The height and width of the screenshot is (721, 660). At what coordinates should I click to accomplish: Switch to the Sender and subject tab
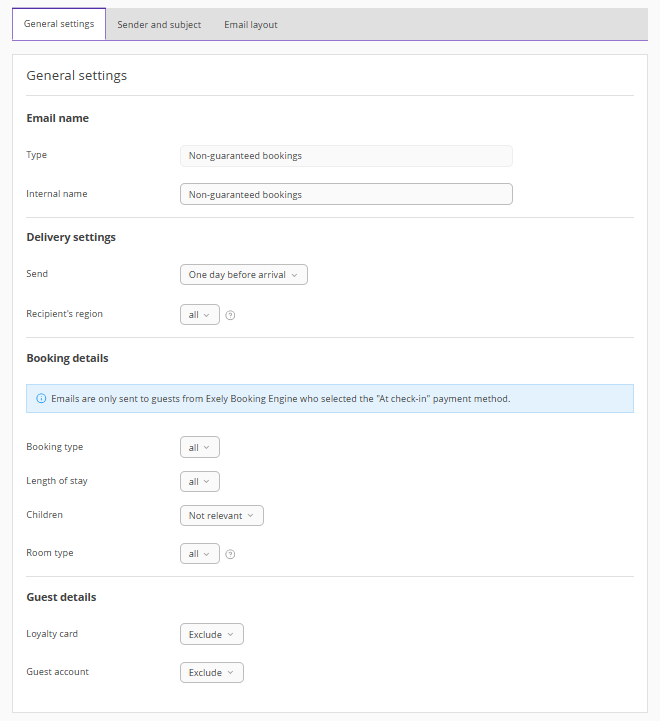coord(159,25)
